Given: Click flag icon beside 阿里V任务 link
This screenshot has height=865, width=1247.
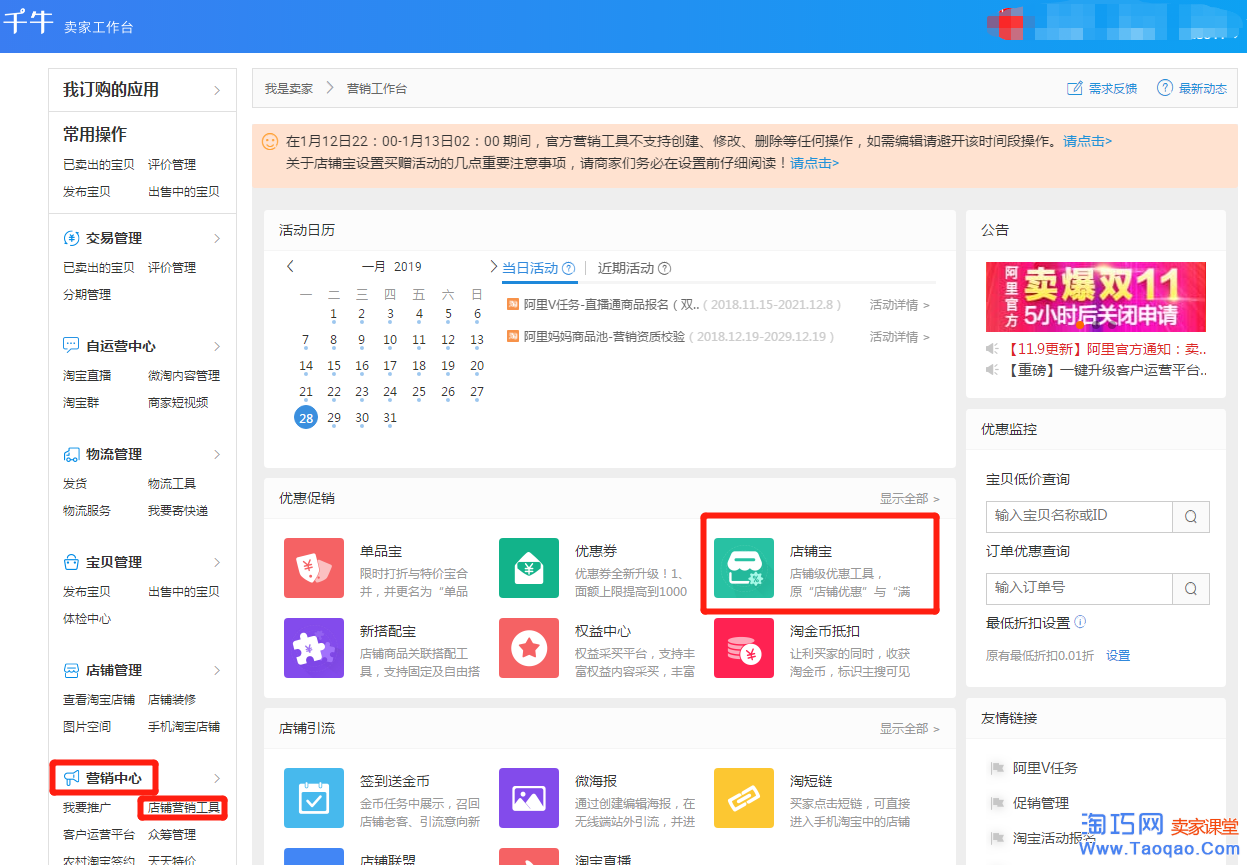Looking at the screenshot, I should 996,768.
